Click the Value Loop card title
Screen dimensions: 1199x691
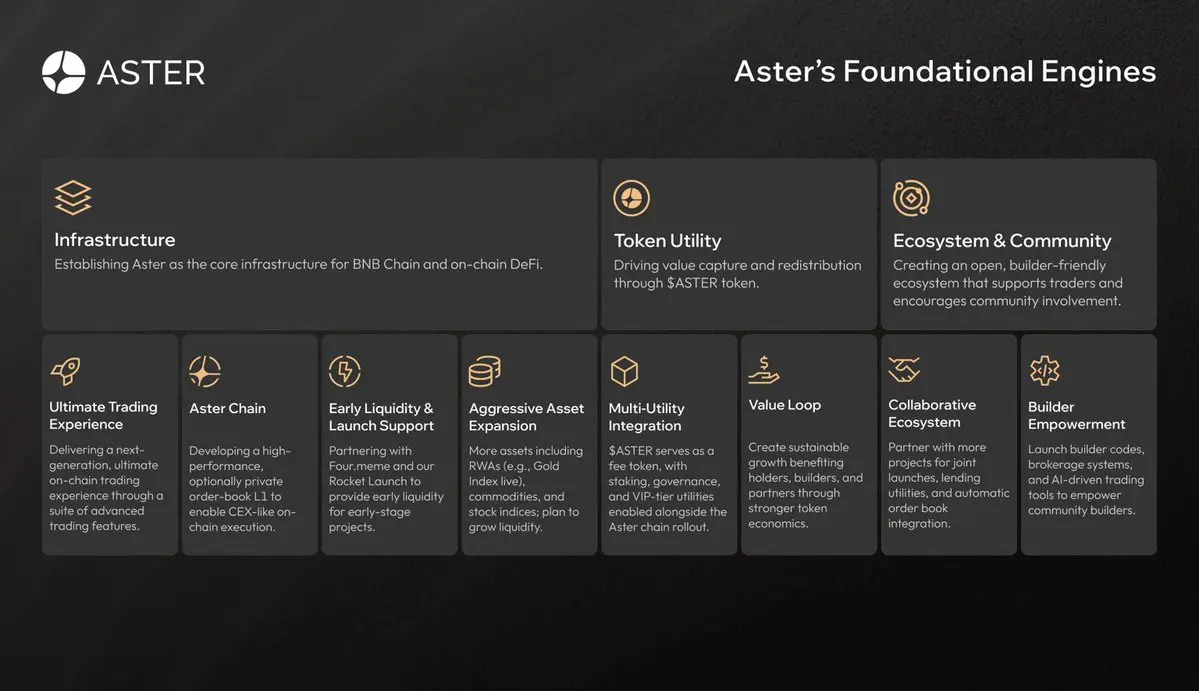coord(785,405)
